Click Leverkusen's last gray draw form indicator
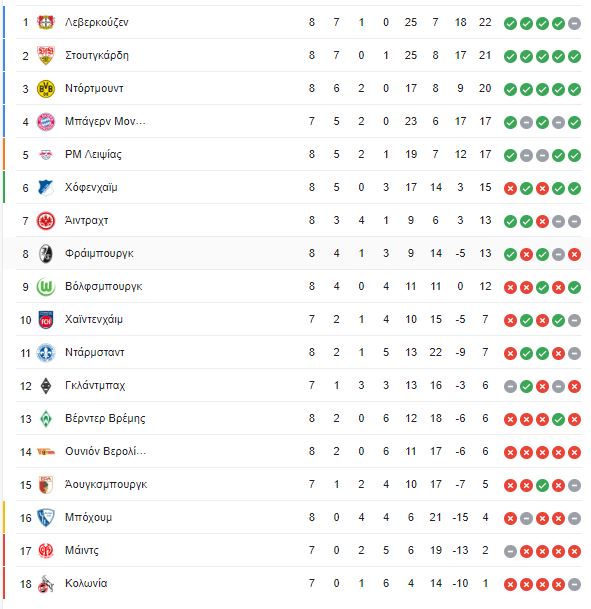The height and width of the screenshot is (609, 591). coord(574,23)
